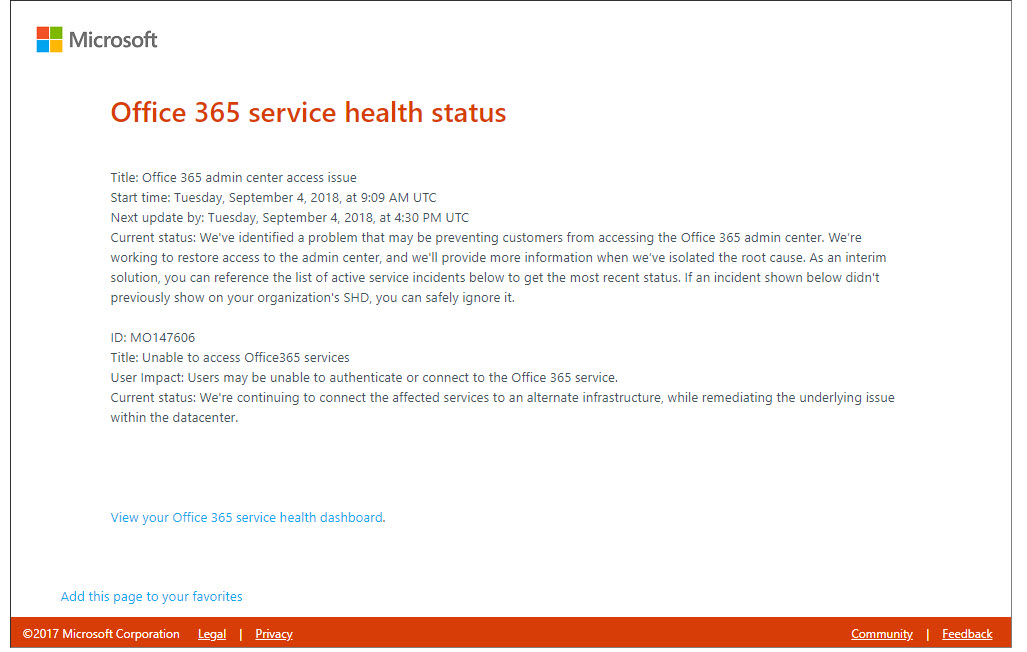Add this page to your favorites
This screenshot has width=1027, height=652.
pos(151,596)
